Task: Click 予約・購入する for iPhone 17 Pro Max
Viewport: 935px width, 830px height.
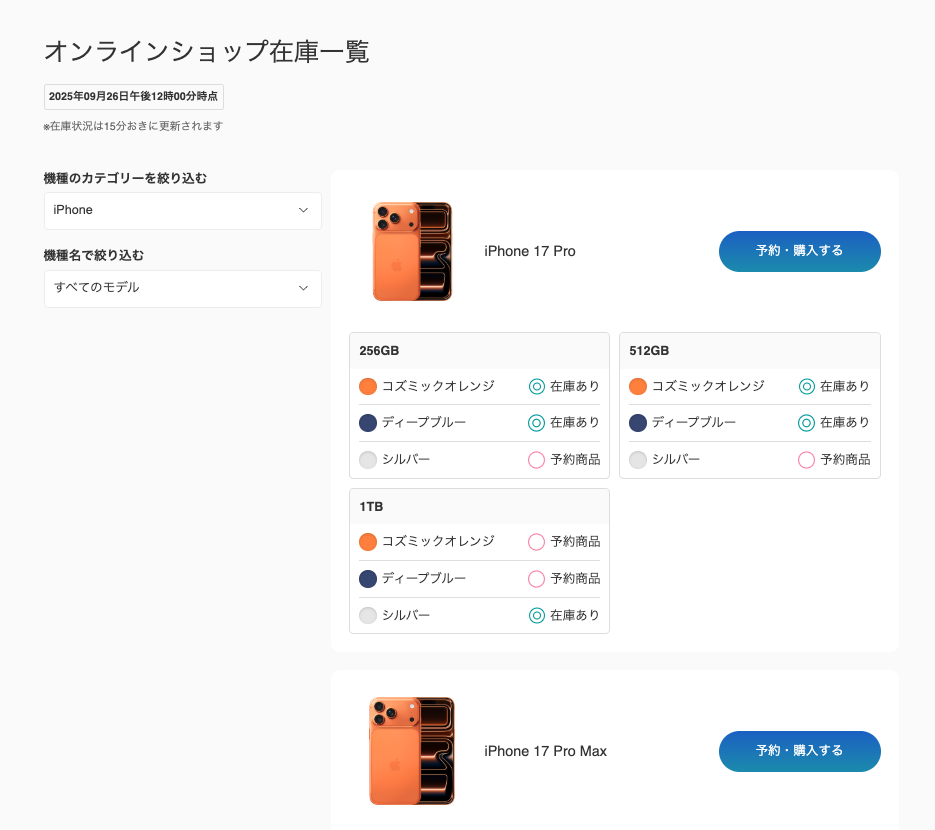Action: [x=799, y=751]
